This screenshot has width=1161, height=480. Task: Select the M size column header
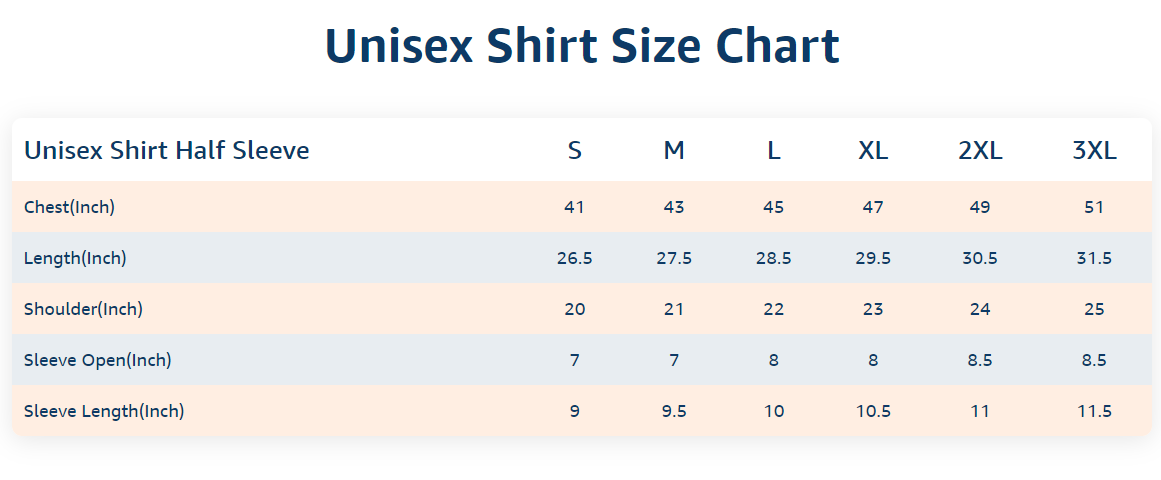[x=674, y=151]
